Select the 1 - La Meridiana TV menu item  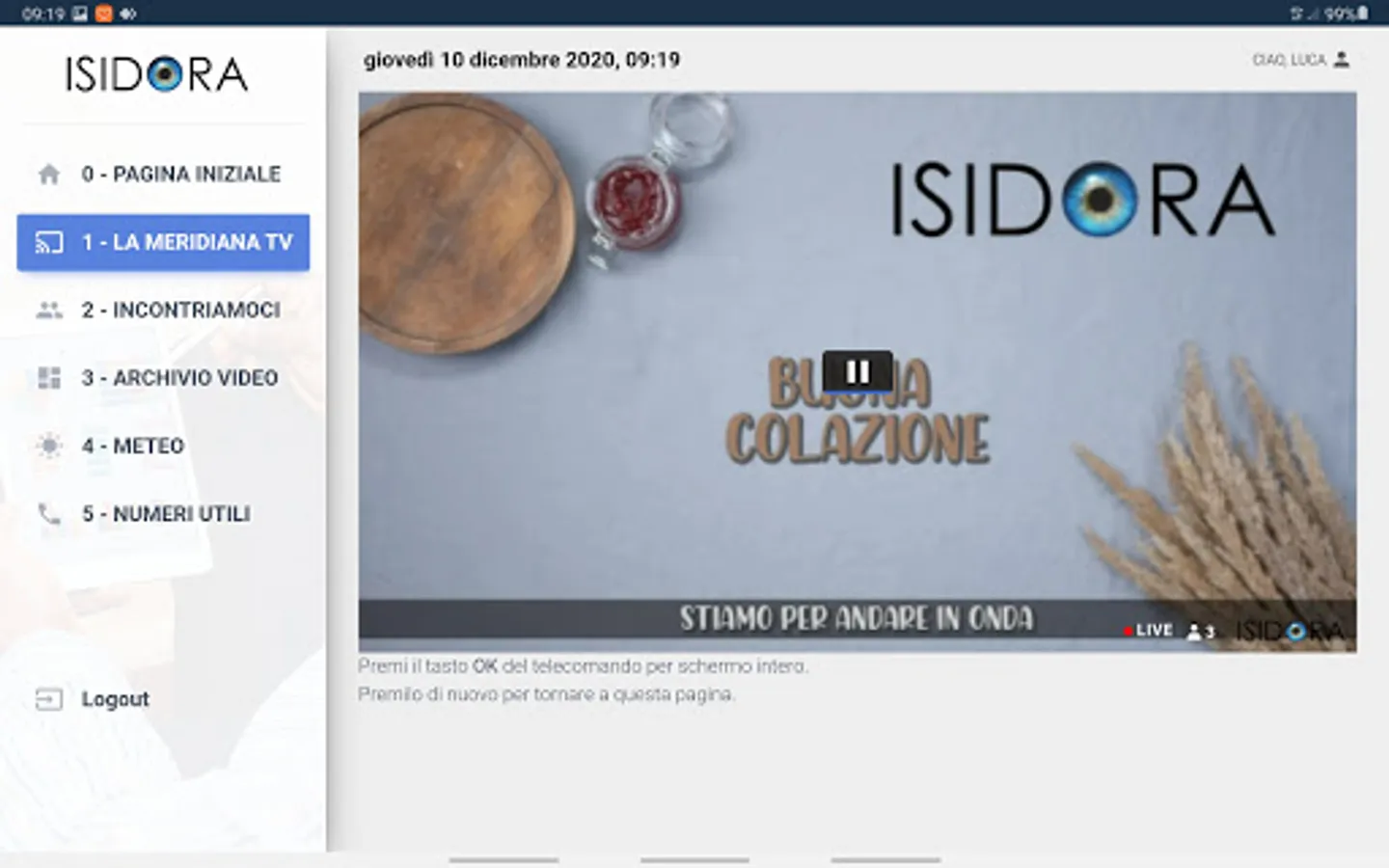pos(163,242)
